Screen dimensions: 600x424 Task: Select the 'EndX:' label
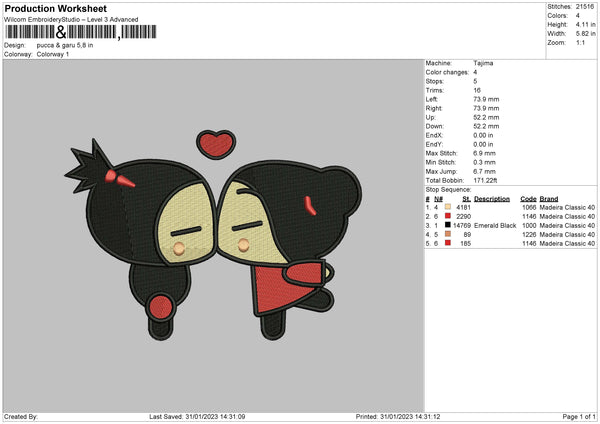(434, 135)
